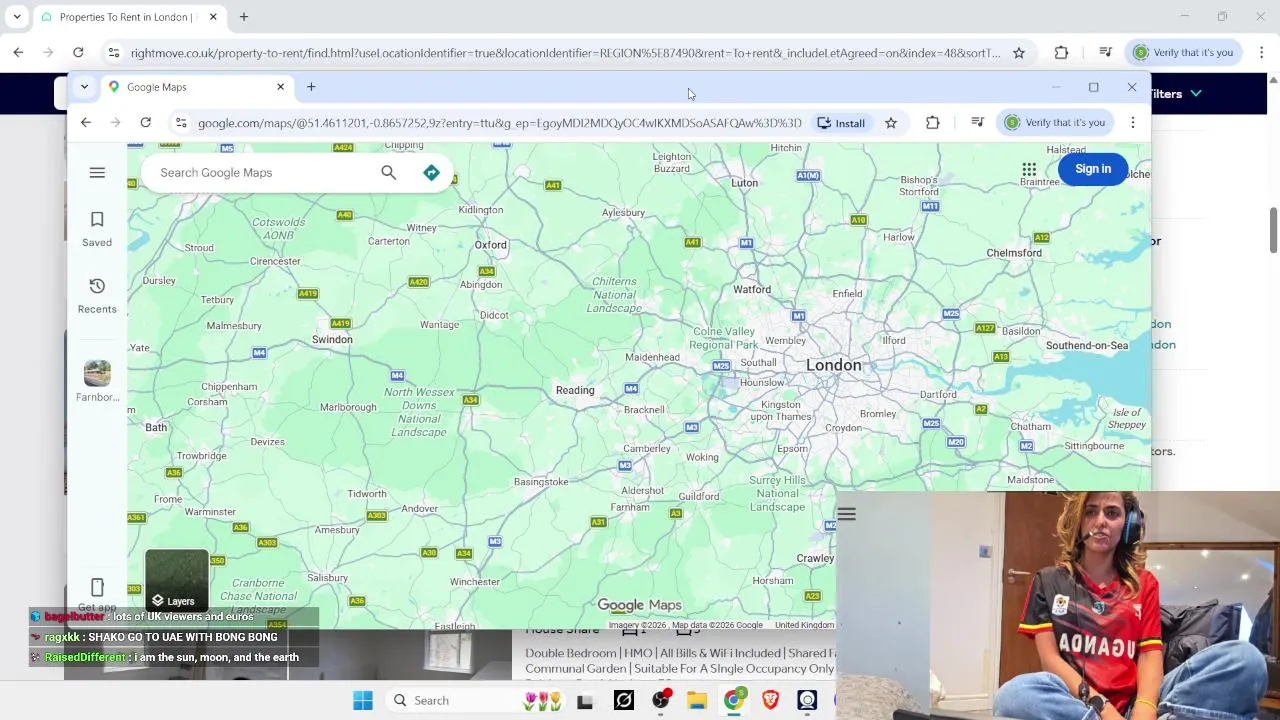Image resolution: width=1280 pixels, height=720 pixels.
Task: View site information for rightmove.co.uk
Action: click(x=114, y=52)
